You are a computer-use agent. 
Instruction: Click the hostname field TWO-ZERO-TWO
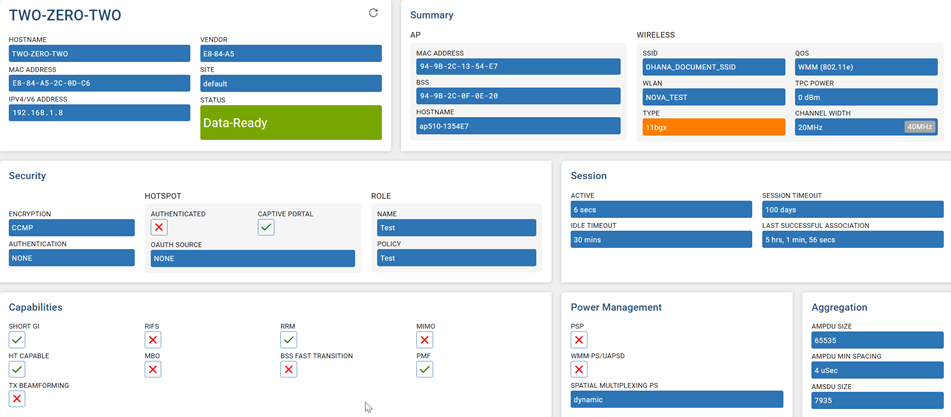tap(99, 54)
